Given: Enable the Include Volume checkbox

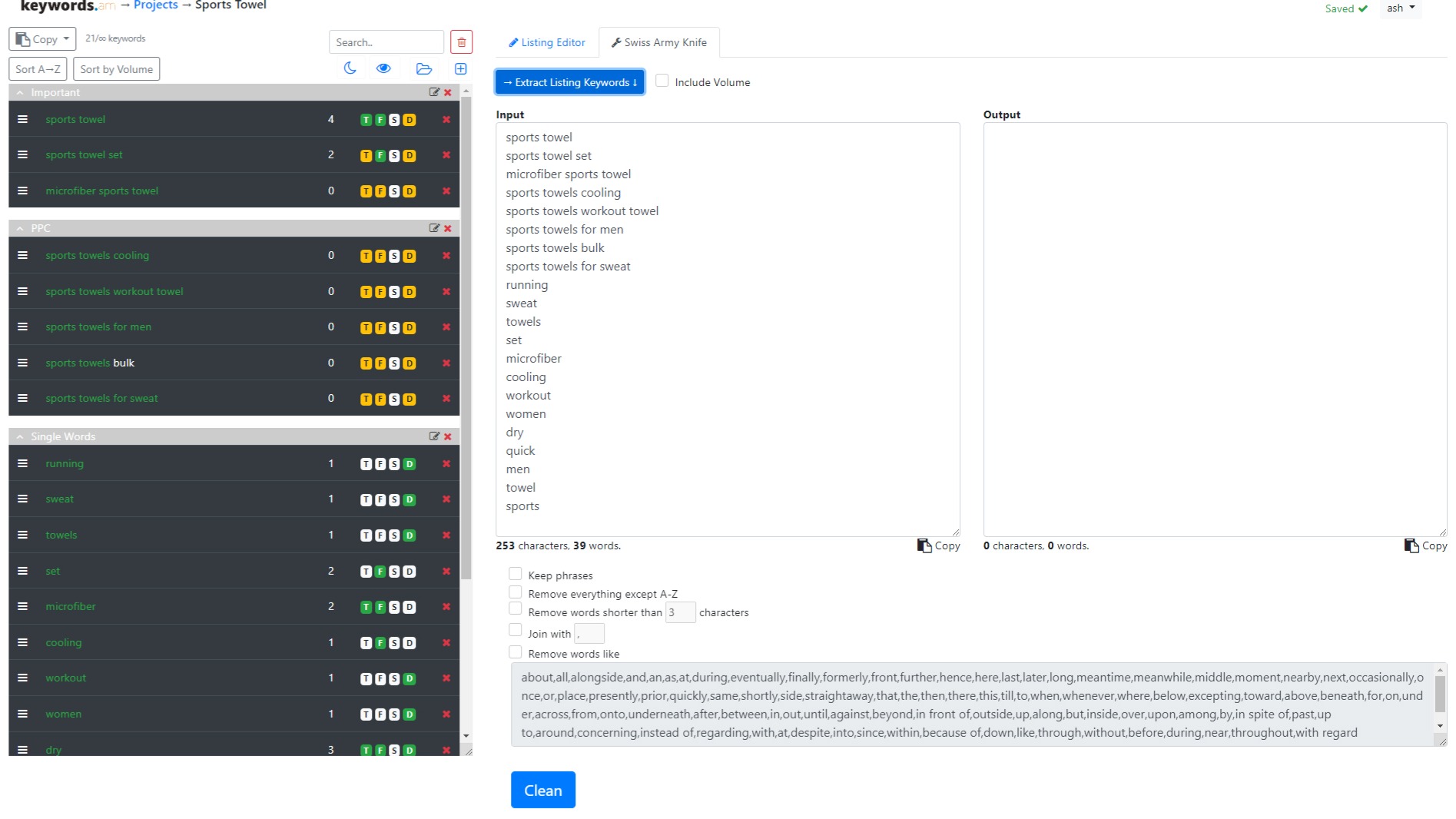Looking at the screenshot, I should 662,81.
